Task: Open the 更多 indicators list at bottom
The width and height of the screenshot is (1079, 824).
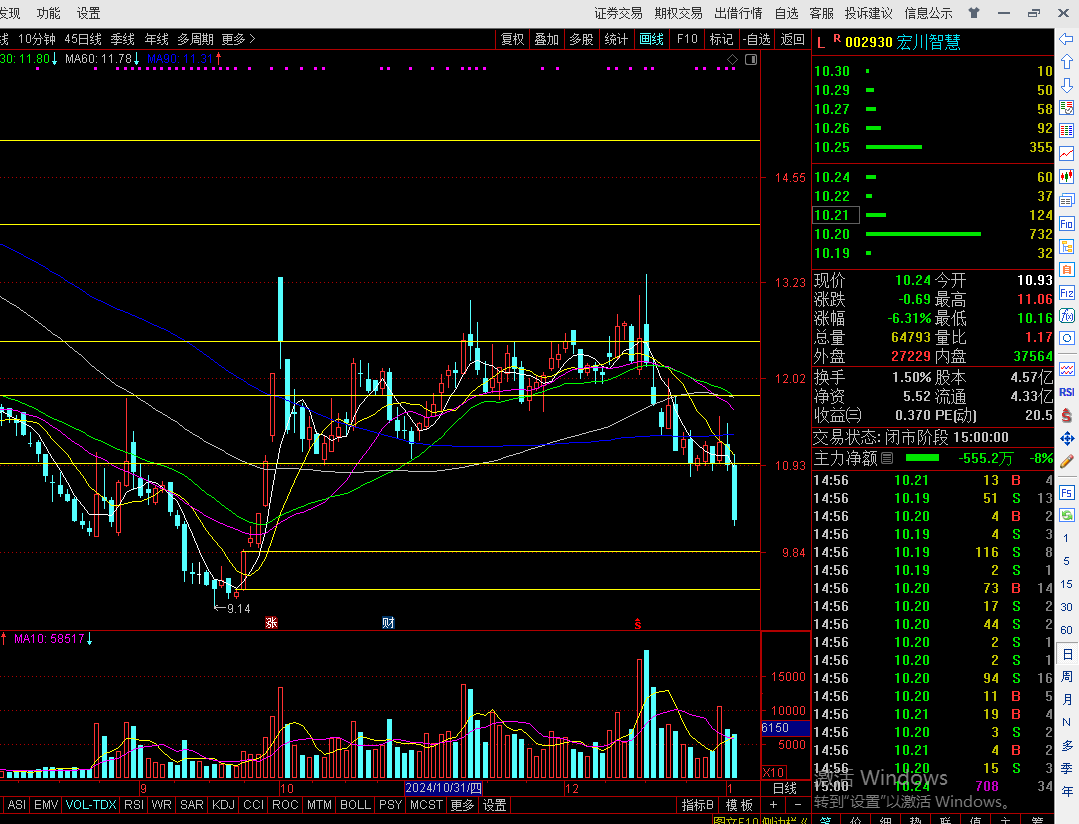Action: point(462,805)
